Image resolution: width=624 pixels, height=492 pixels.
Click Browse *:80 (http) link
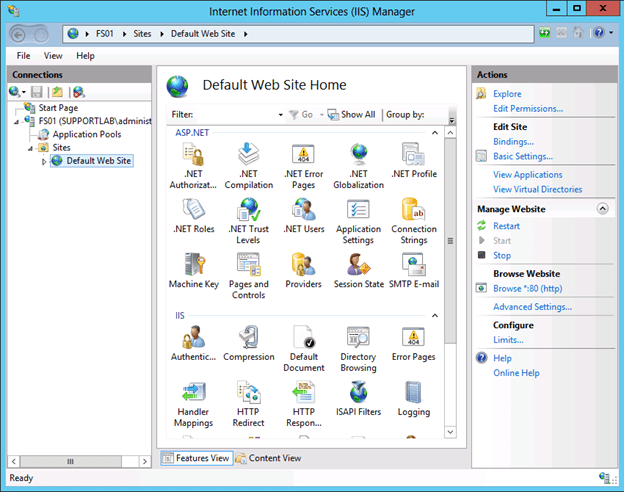(528, 289)
